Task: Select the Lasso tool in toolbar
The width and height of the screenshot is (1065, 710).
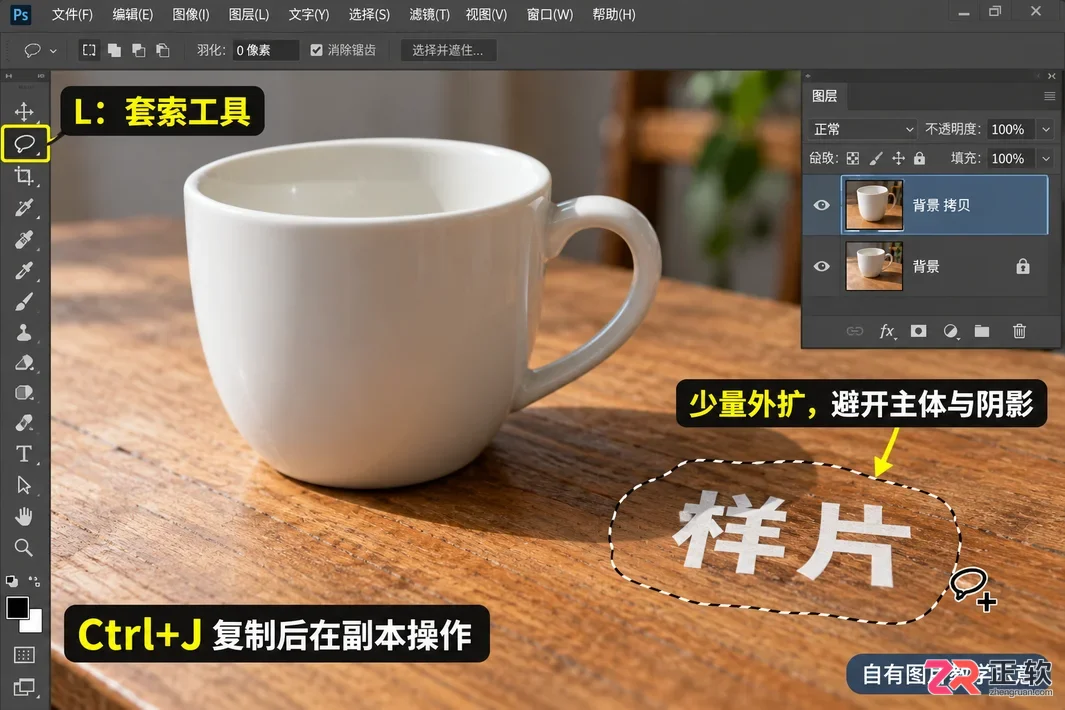Action: (x=24, y=143)
